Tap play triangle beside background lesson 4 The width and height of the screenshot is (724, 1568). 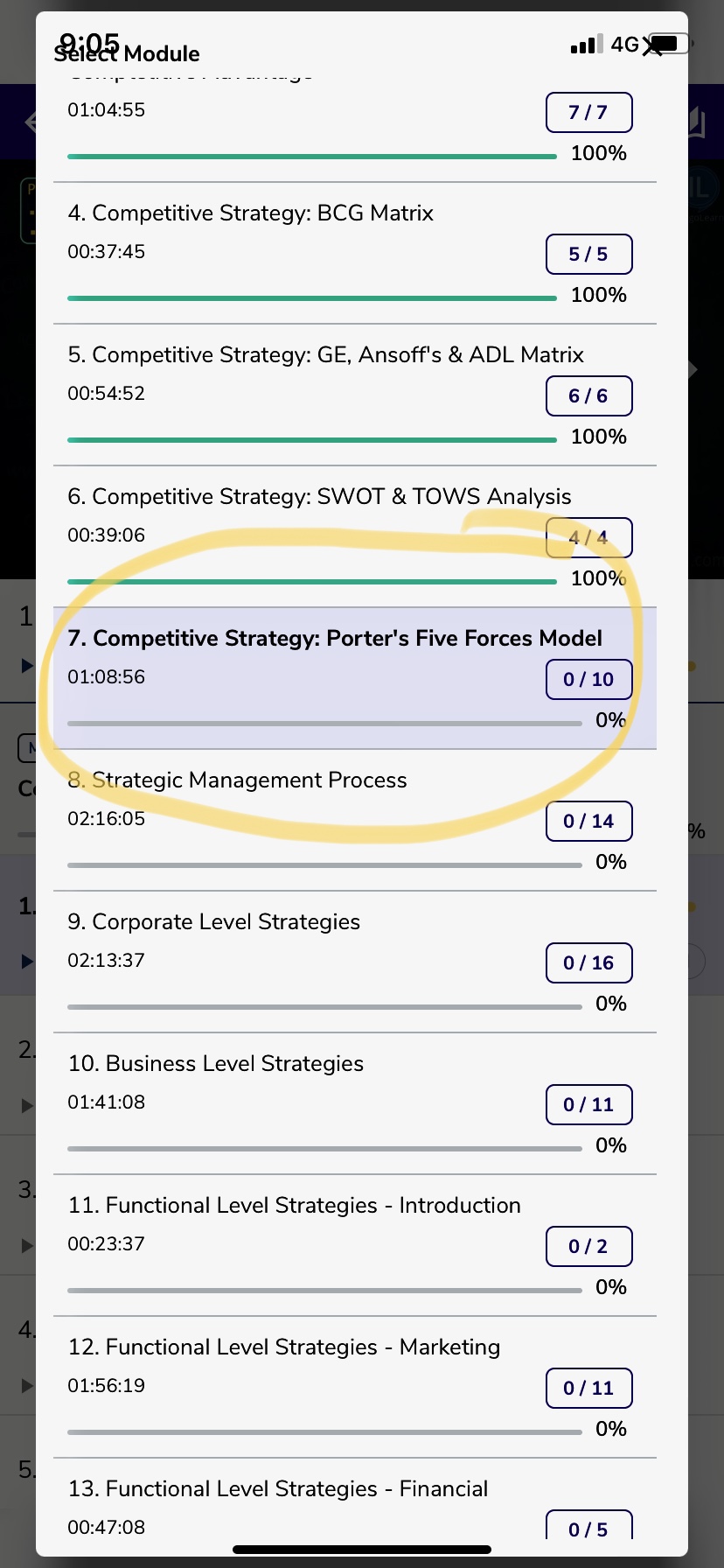(x=27, y=1385)
